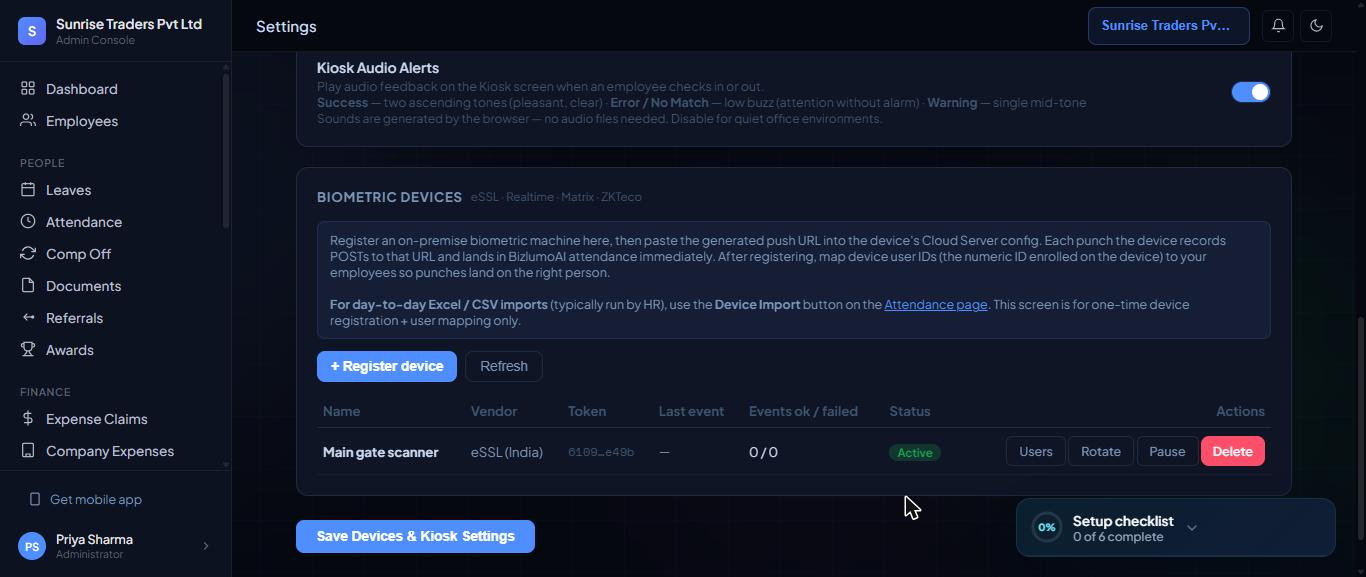Image resolution: width=1366 pixels, height=577 pixels.
Task: Click the token 6109…e49b
Action: coord(601,453)
